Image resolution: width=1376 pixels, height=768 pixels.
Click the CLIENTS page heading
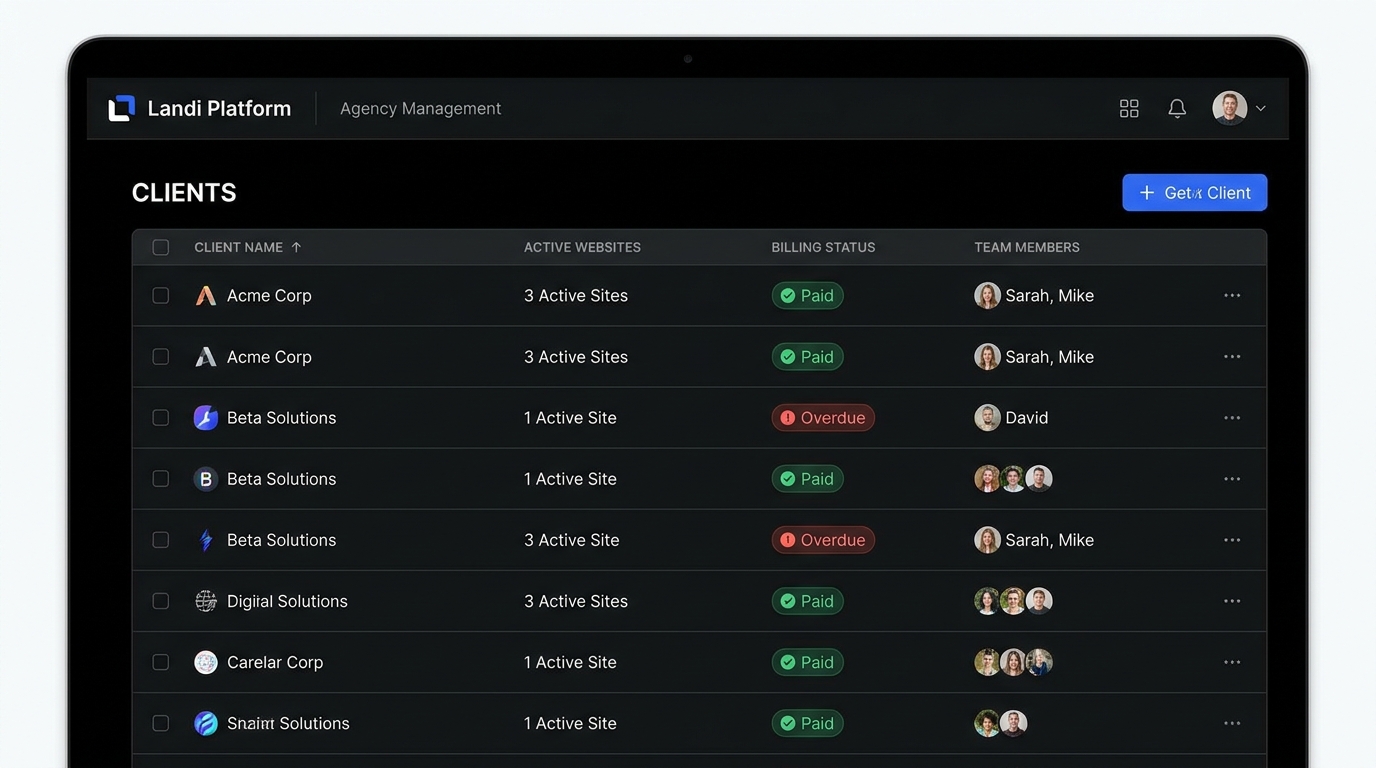[184, 193]
